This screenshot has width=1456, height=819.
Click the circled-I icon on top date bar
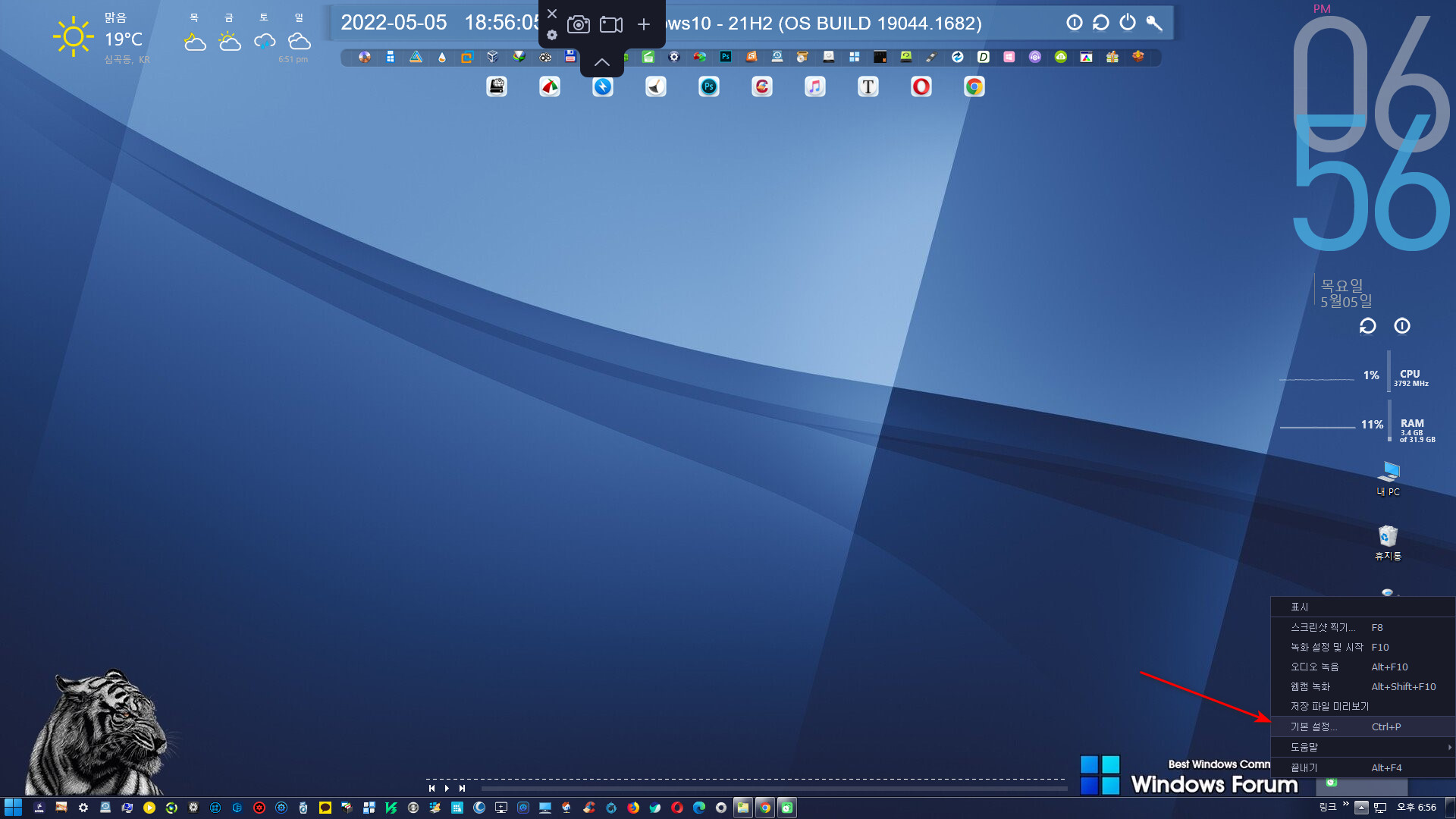1075,23
